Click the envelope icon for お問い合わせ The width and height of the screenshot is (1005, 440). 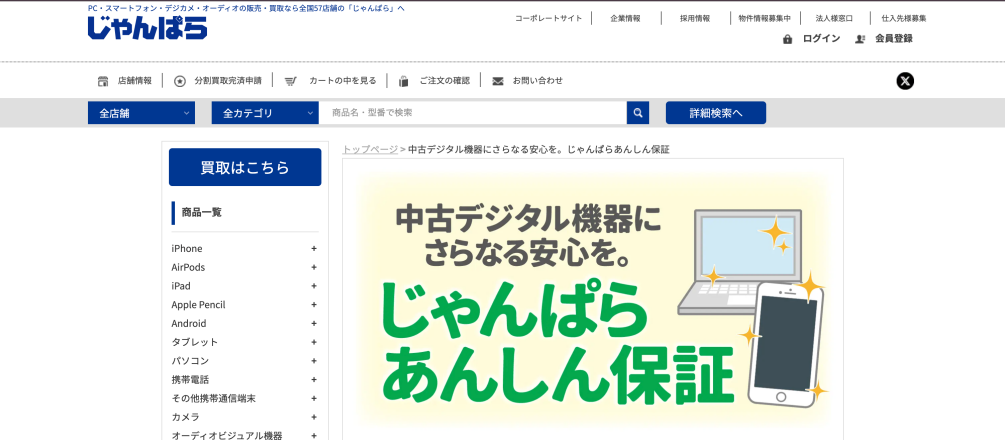(497, 81)
